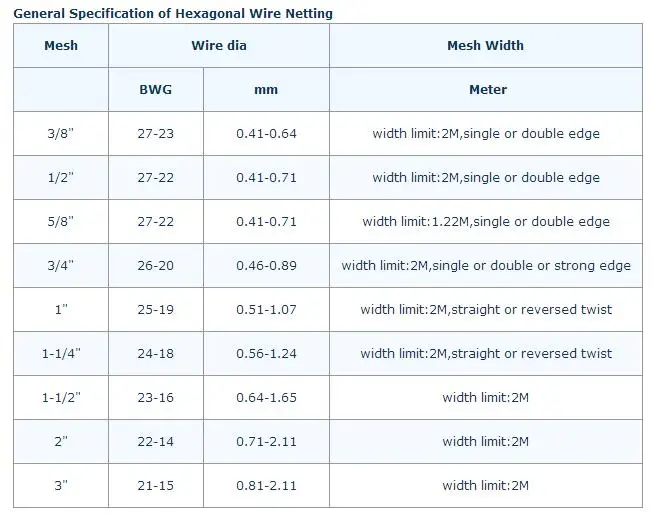
Task: Select the 'Meter' sub-header cell
Action: pos(487,90)
